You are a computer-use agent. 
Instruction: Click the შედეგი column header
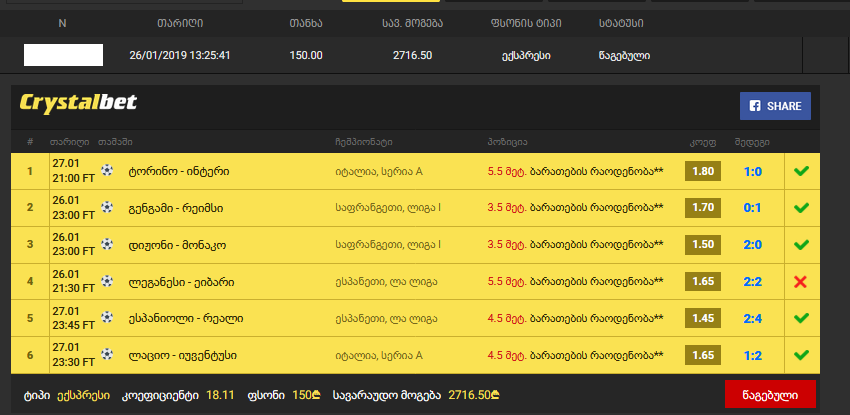point(752,142)
